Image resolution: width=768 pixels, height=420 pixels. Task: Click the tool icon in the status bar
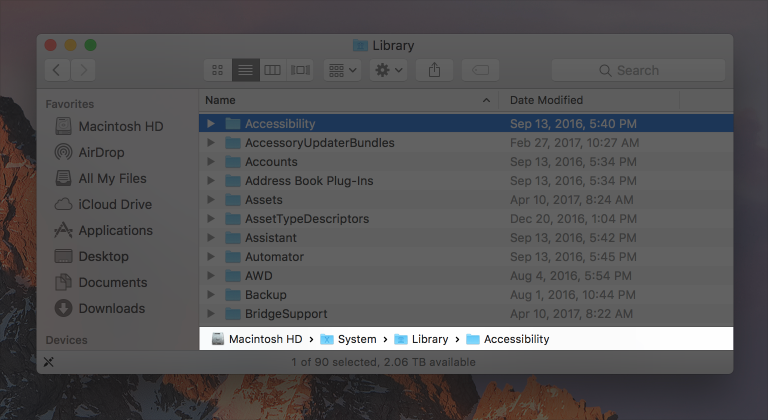coord(48,362)
